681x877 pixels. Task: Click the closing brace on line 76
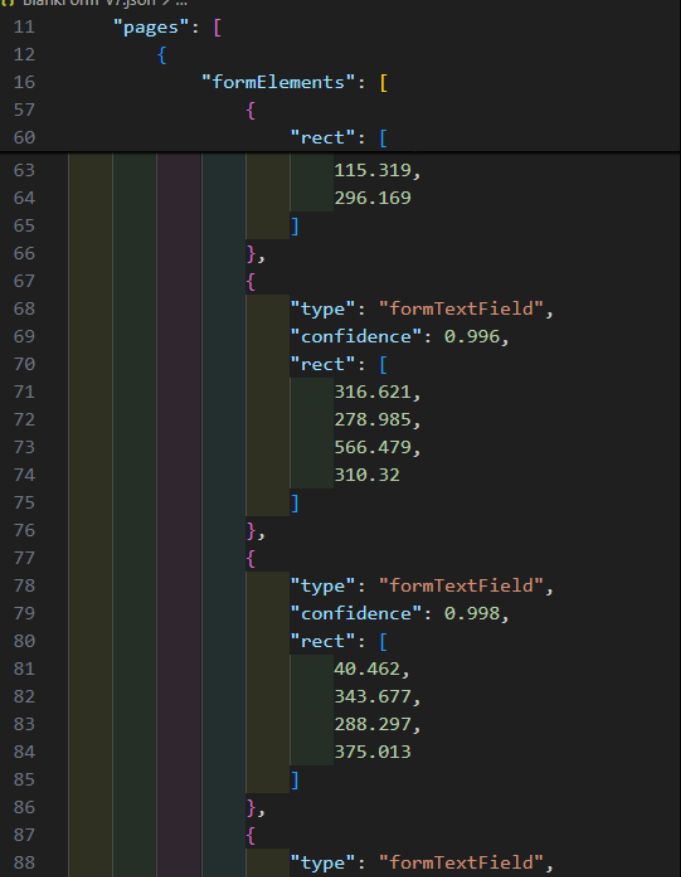pos(250,530)
